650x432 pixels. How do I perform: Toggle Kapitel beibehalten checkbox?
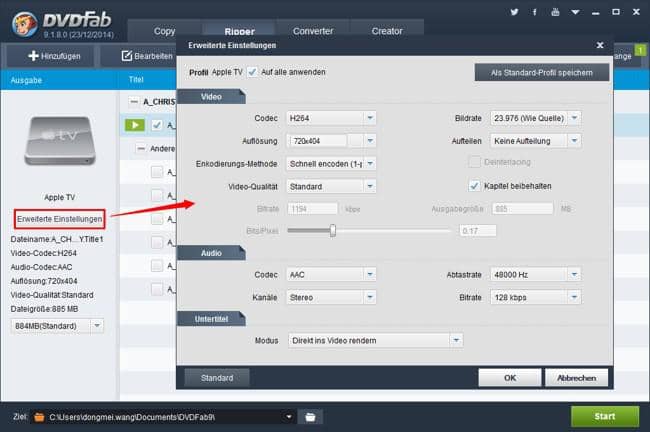click(x=474, y=186)
